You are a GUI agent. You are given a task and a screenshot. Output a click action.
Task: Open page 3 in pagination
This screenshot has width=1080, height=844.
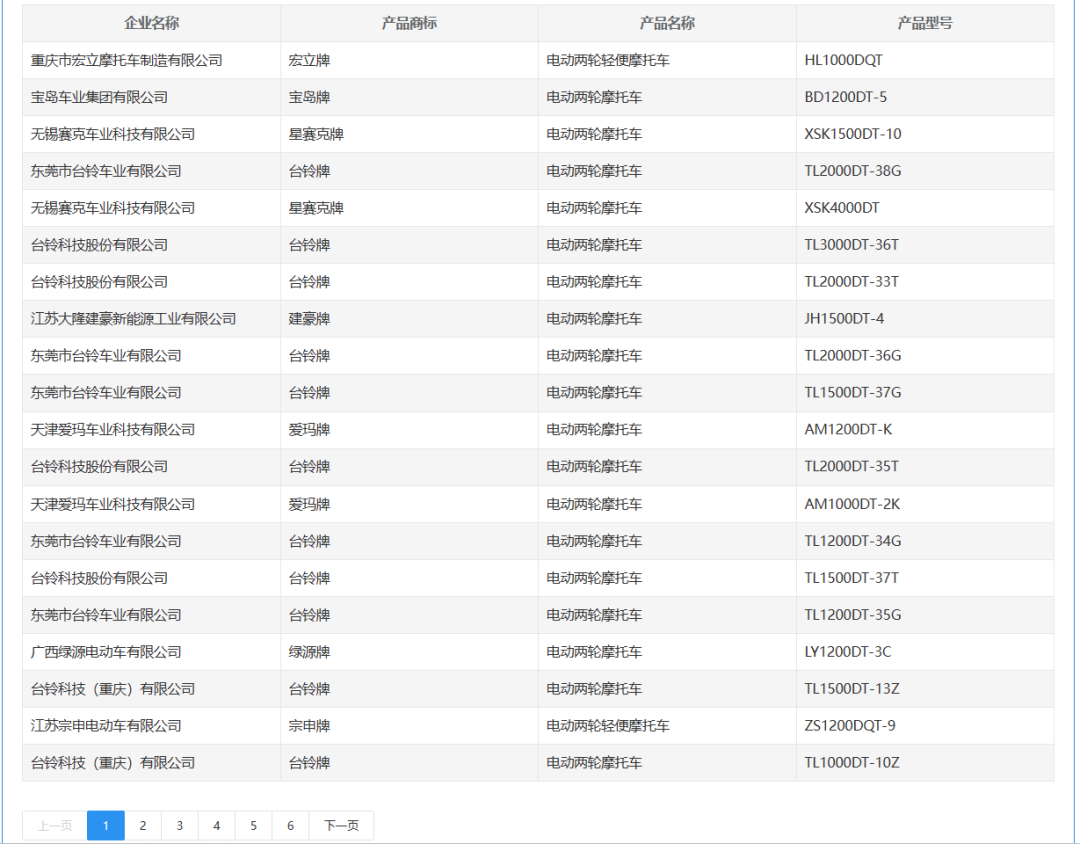click(180, 825)
